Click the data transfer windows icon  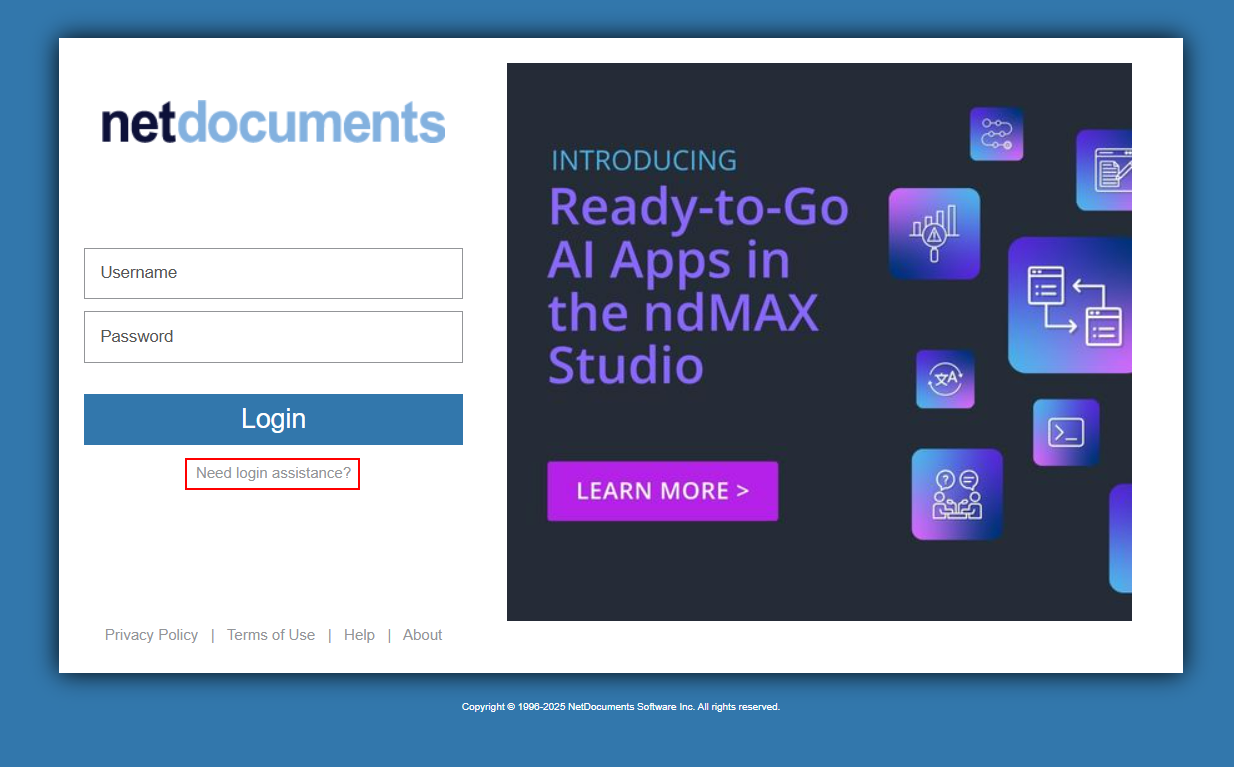coord(1070,305)
